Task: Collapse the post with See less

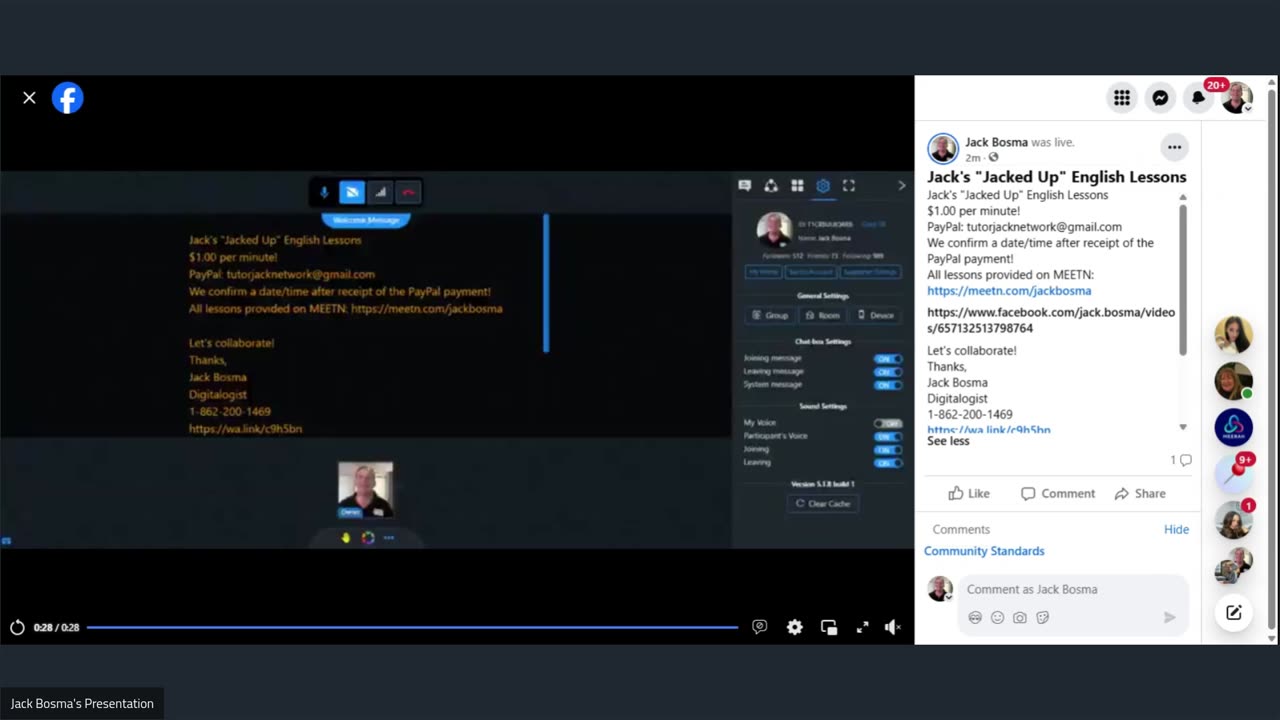Action: [948, 441]
